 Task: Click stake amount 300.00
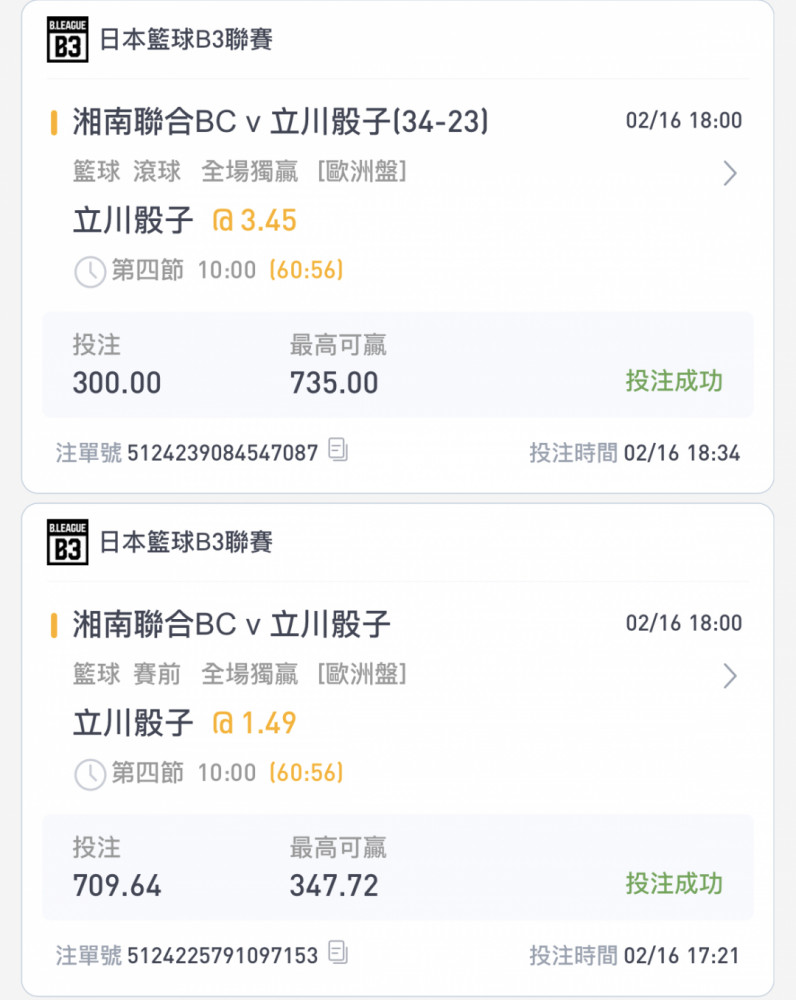117,383
